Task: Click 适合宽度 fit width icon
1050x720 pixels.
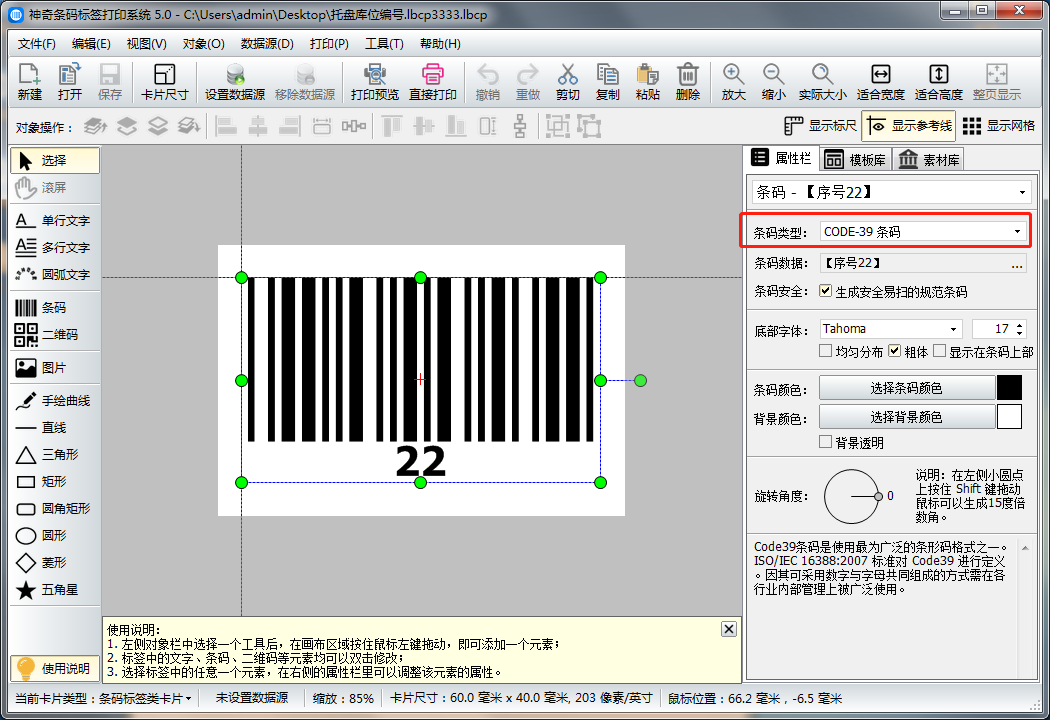Action: click(x=881, y=82)
